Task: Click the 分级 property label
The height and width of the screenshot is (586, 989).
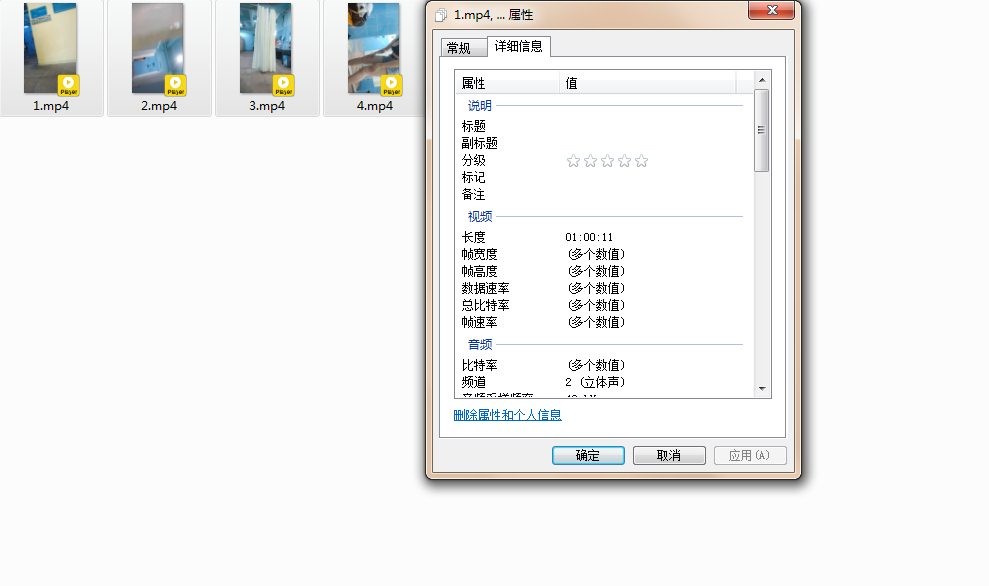Action: point(474,160)
